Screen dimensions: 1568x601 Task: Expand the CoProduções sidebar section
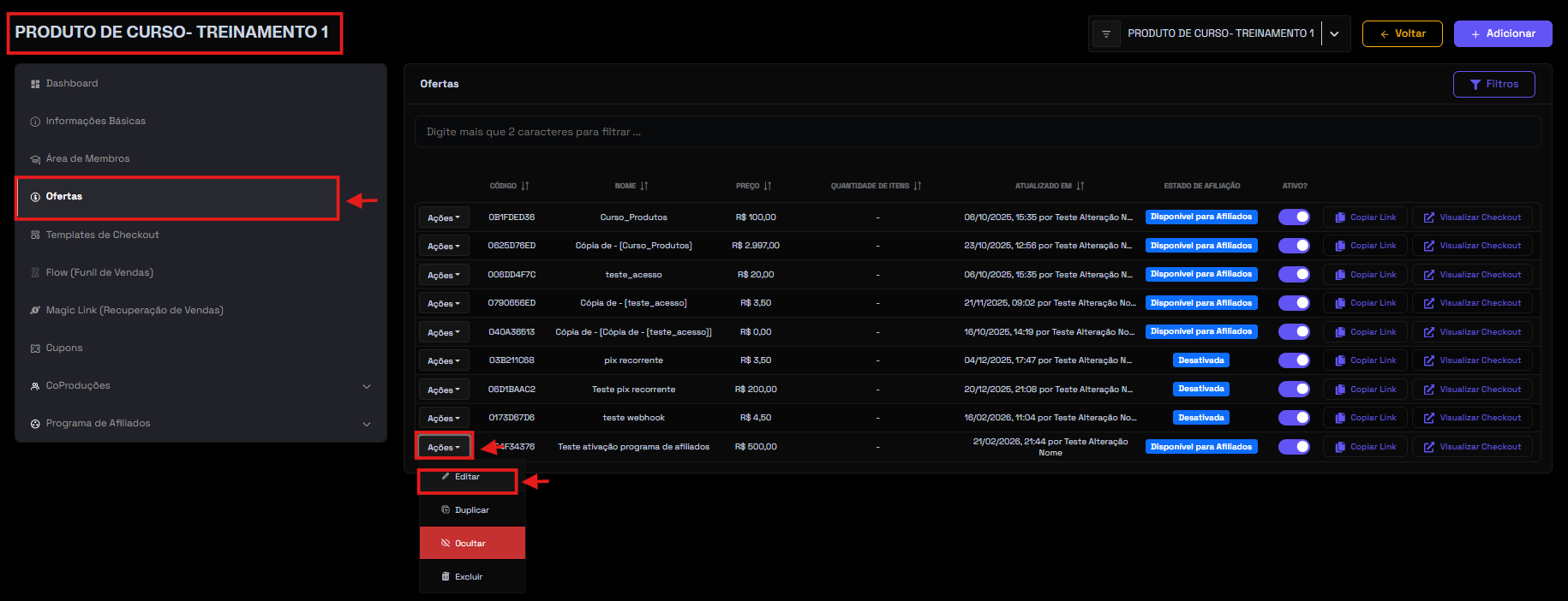(367, 386)
